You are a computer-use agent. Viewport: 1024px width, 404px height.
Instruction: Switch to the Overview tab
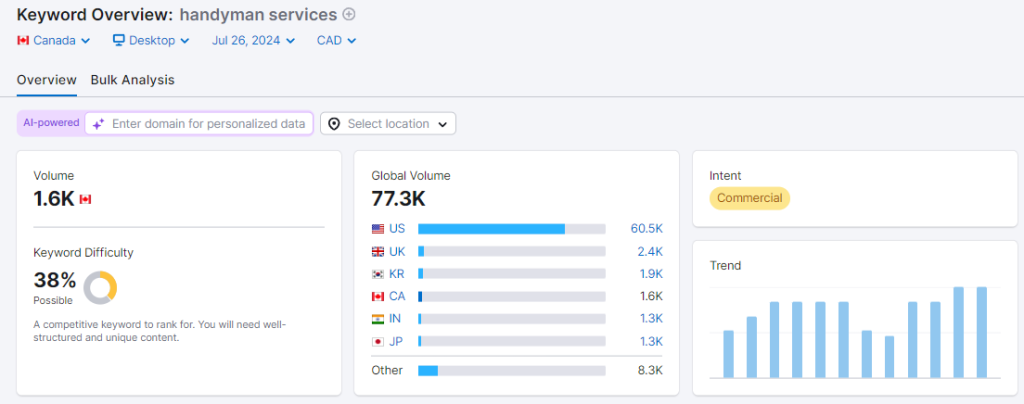pyautogui.click(x=47, y=80)
